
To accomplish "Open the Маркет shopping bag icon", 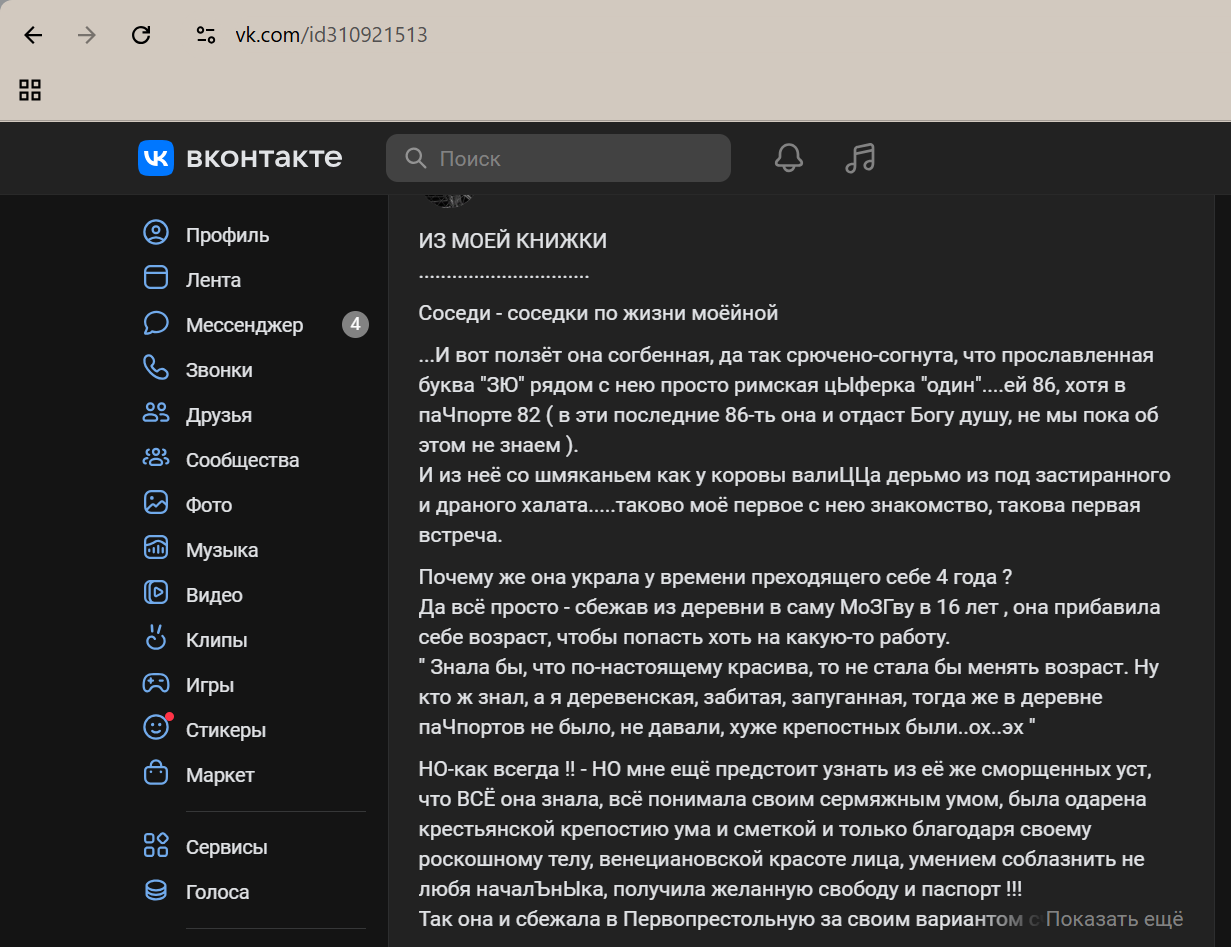I will tap(156, 774).
